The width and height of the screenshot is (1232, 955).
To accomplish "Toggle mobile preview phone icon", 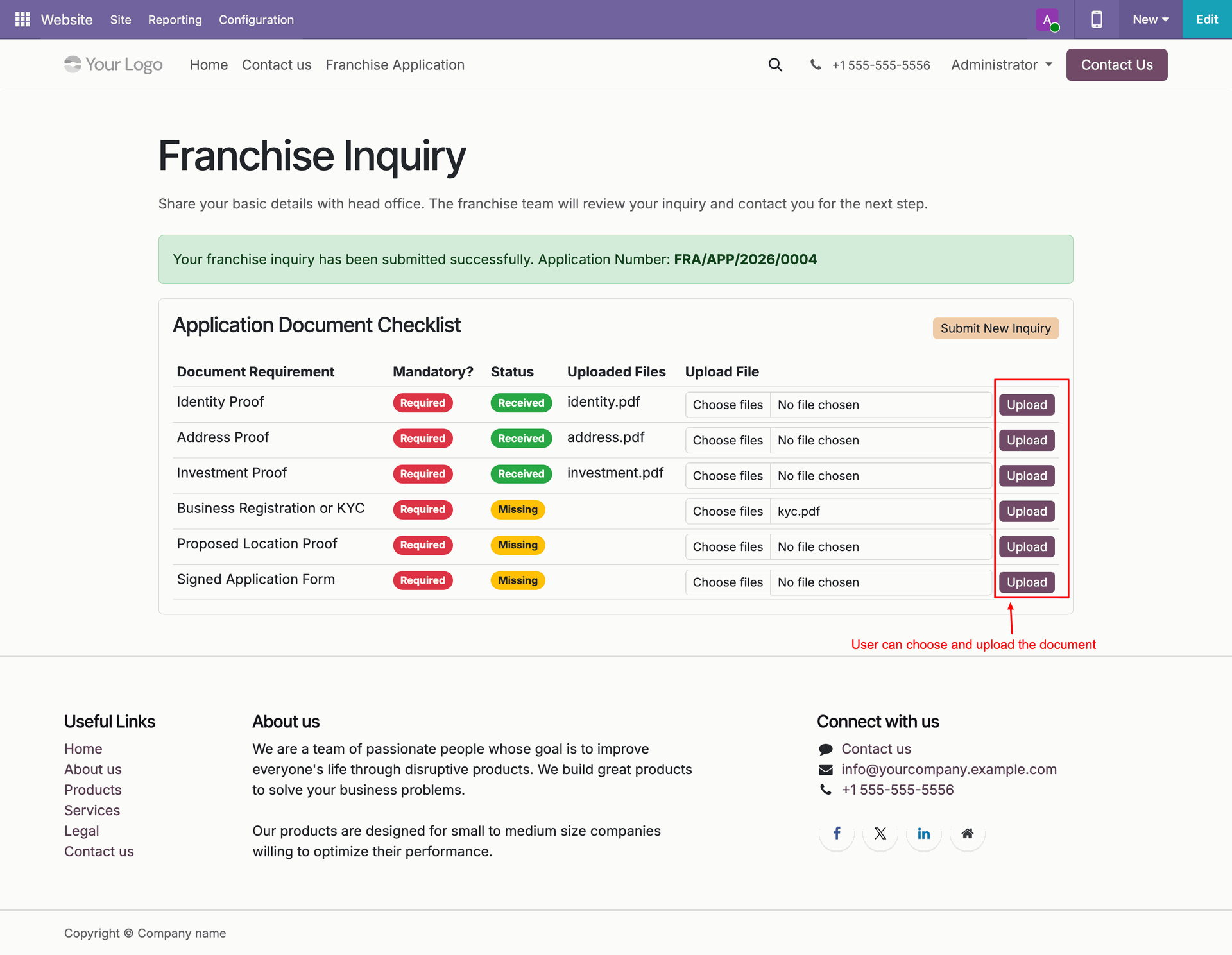I will [1097, 20].
